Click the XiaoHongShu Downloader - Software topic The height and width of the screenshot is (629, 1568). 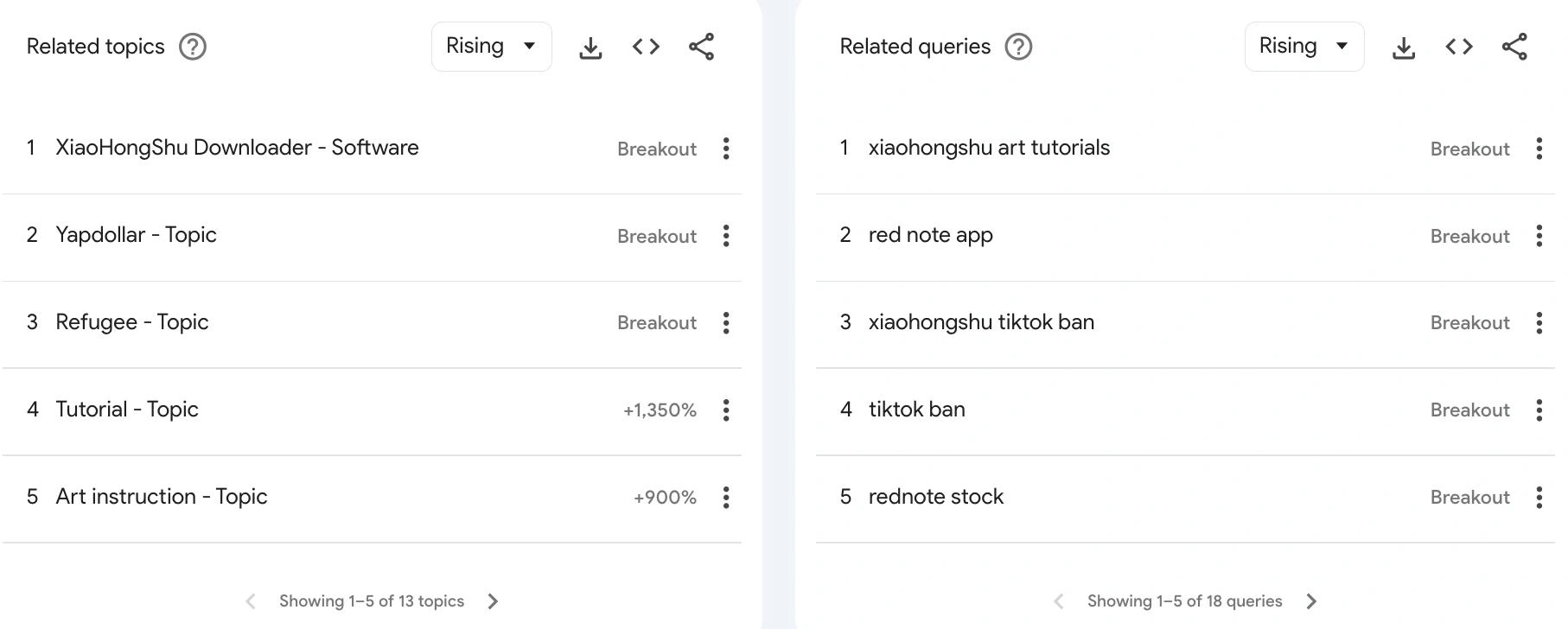pos(237,147)
